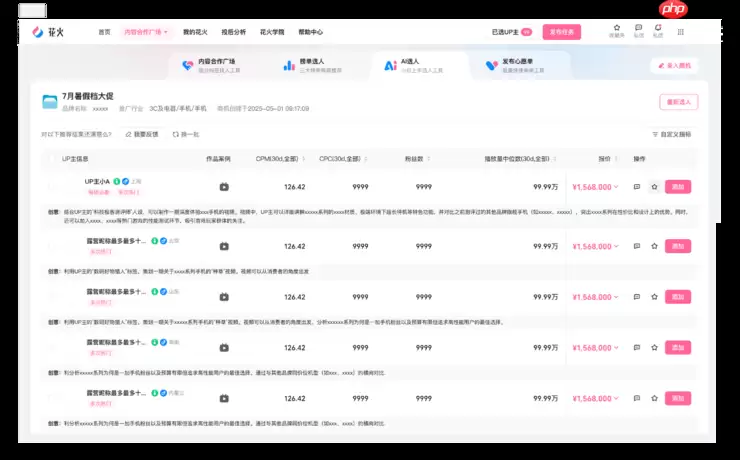The image size is (740, 460).
Task: Click the 7月暑假档大促 title
Action: (88, 96)
